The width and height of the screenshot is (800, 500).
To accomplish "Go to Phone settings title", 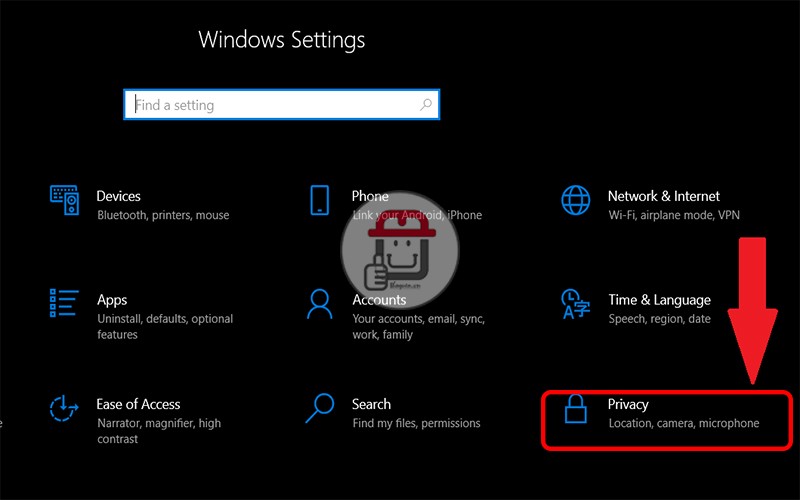I will coord(370,196).
